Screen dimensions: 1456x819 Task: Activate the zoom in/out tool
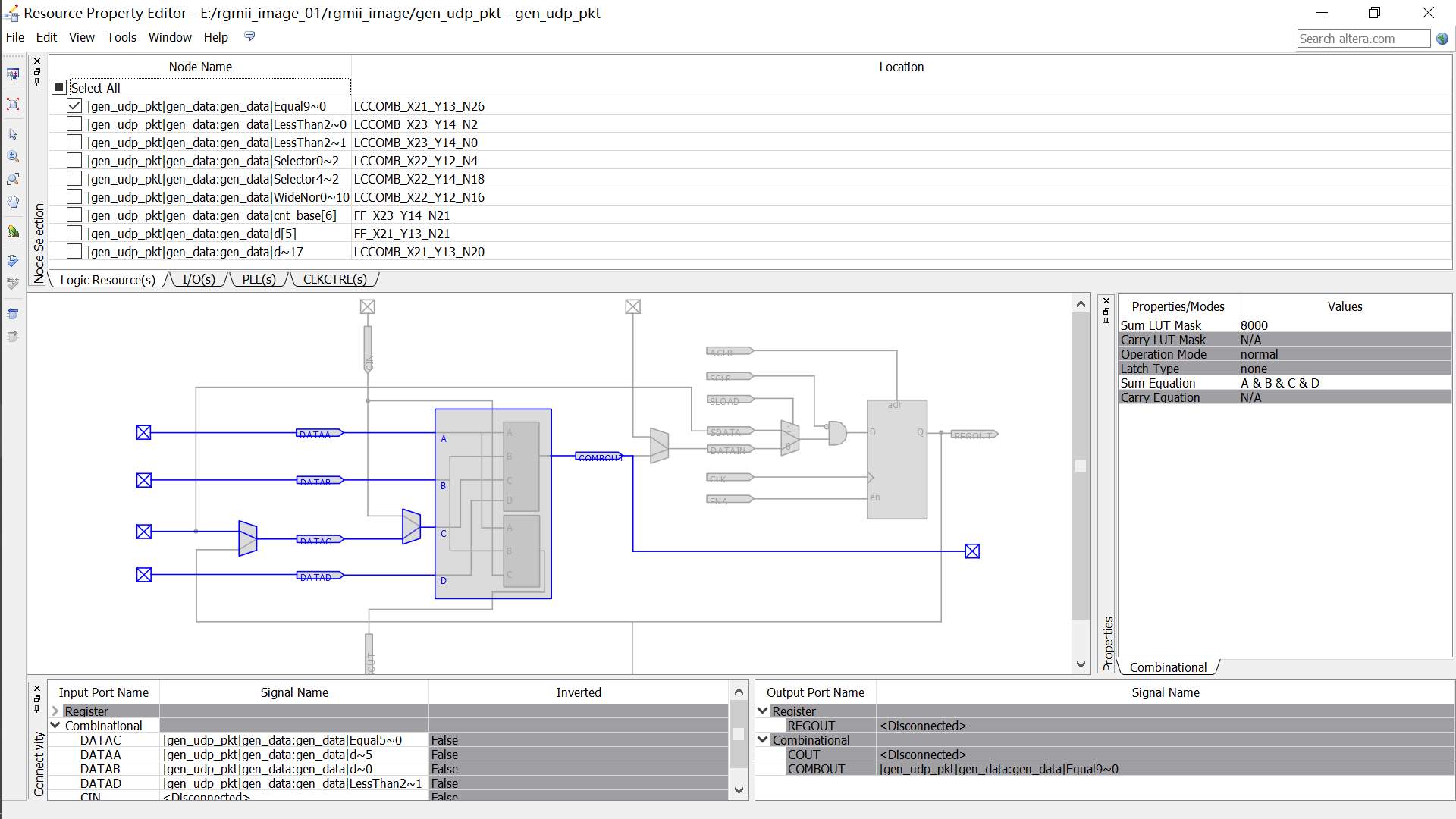pos(13,157)
